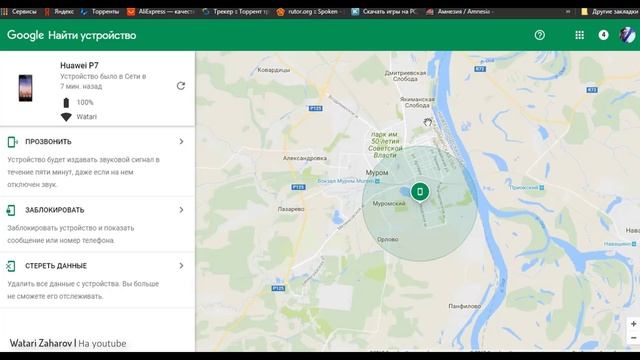Viewport: 640px width, 360px height.
Task: Click the ЗАБЛОКИРОВАТЬ lock device icon
Action: (x=11, y=210)
